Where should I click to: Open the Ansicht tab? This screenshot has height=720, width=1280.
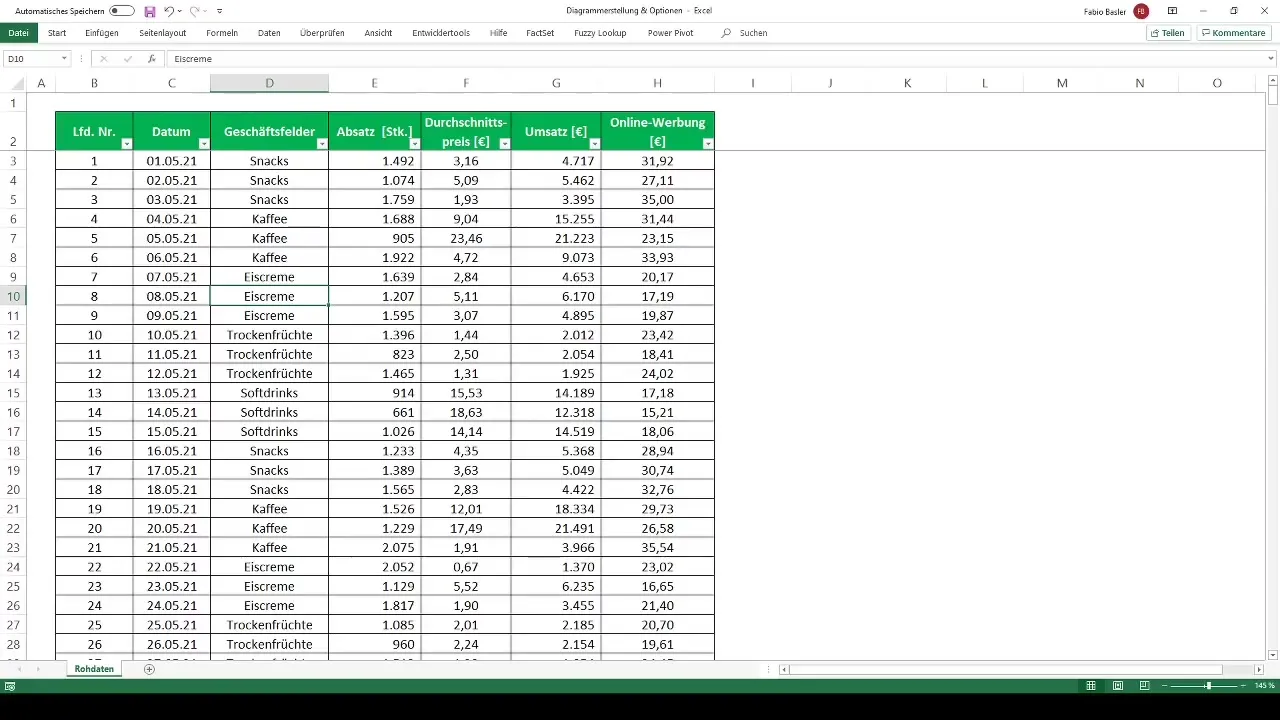(x=378, y=33)
